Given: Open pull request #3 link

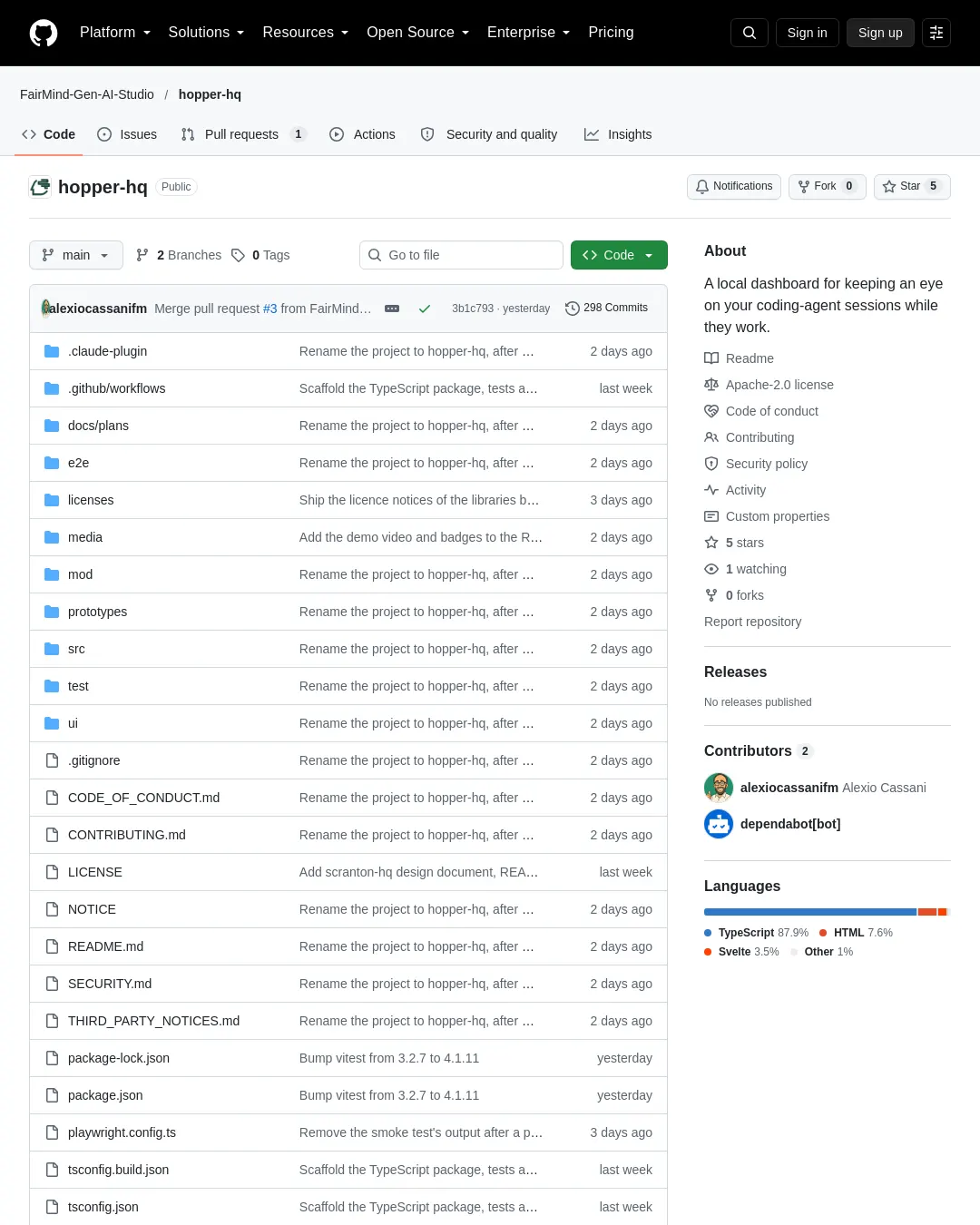Looking at the screenshot, I should [x=269, y=309].
